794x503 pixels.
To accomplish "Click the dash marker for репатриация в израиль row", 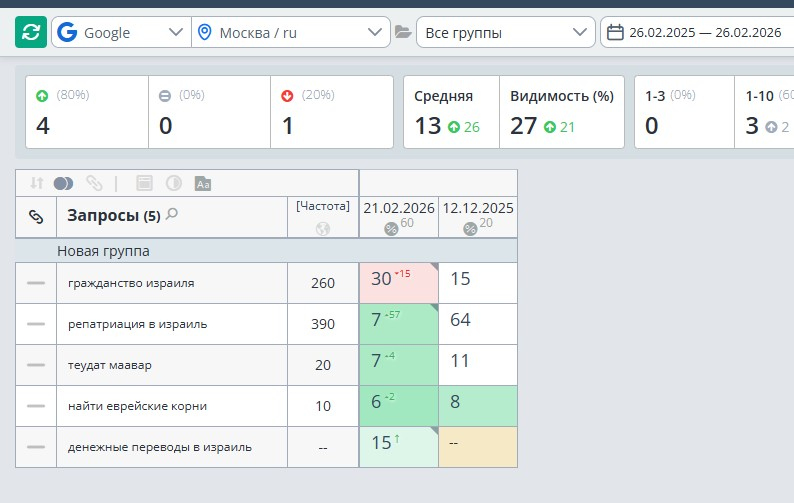I will (x=36, y=324).
